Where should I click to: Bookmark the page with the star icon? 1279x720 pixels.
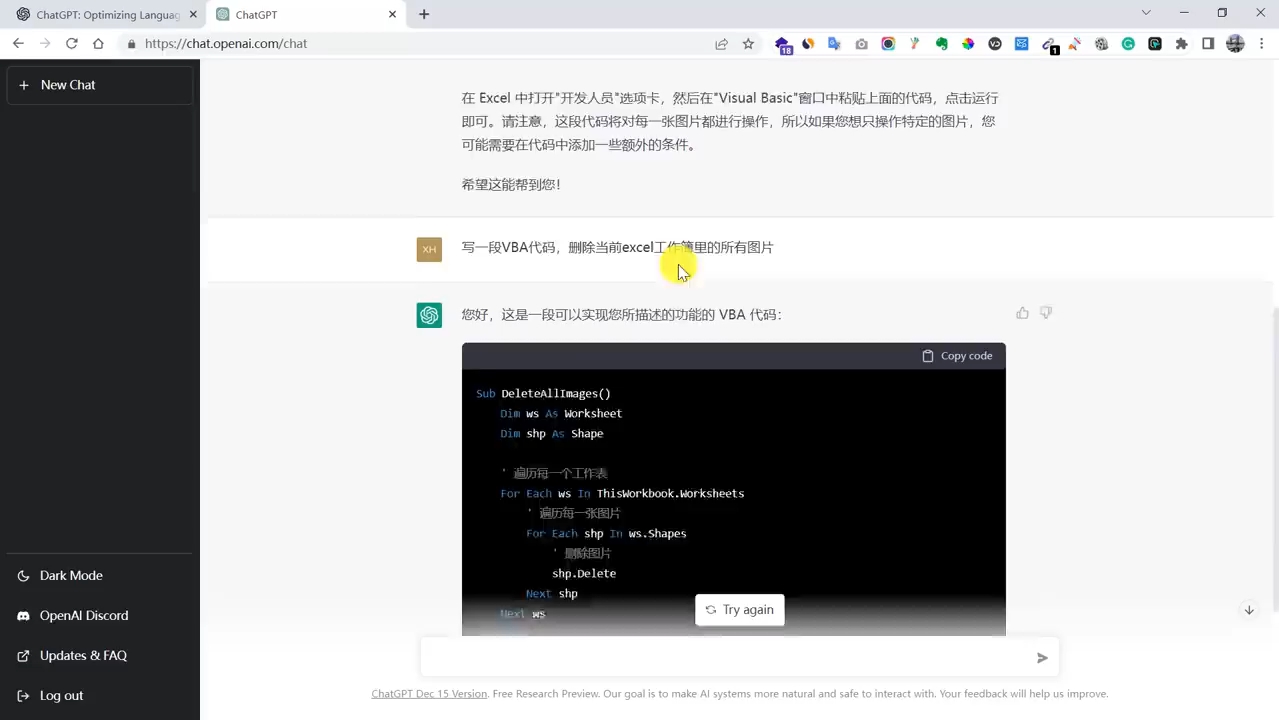pos(748,43)
